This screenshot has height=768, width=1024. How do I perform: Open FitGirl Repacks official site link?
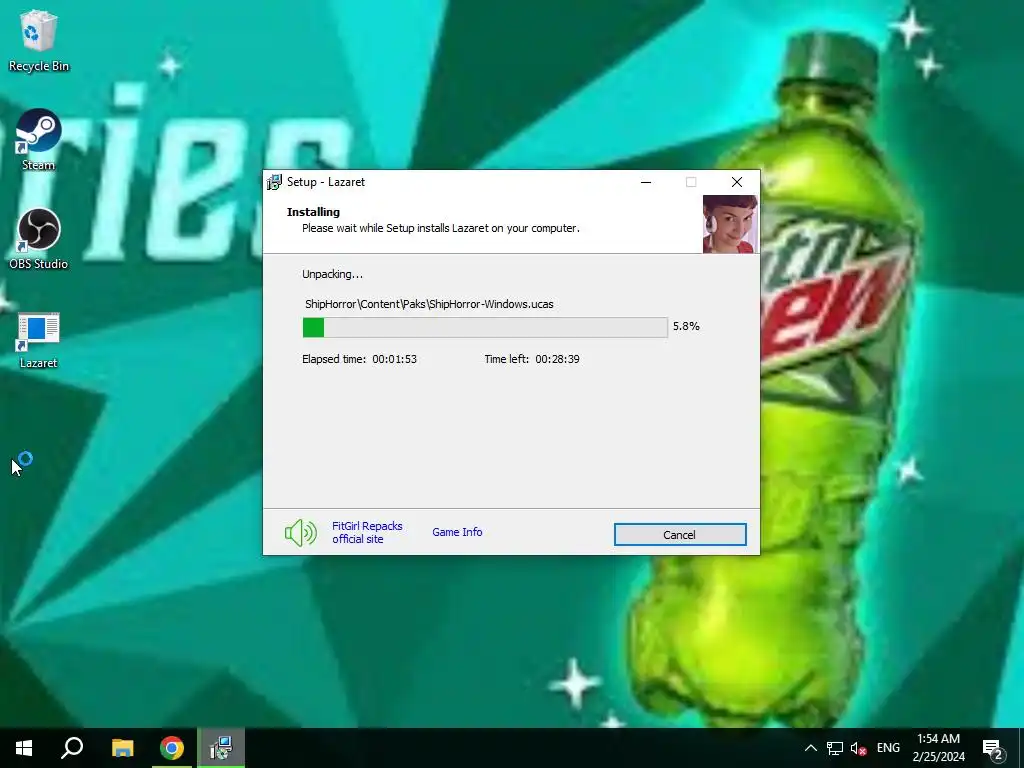click(367, 532)
